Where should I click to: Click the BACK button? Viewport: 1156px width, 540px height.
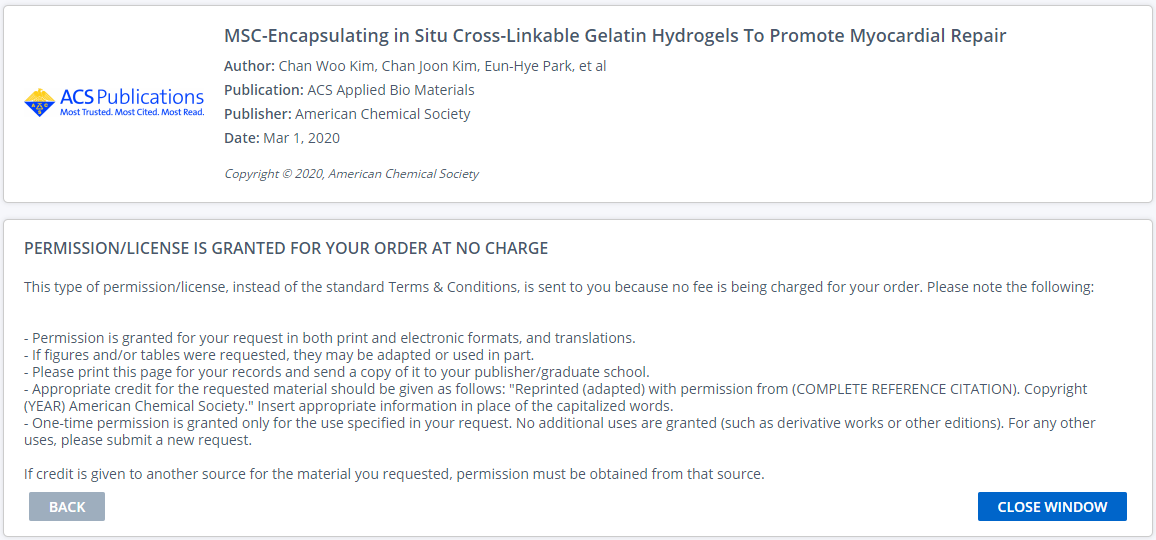click(67, 507)
